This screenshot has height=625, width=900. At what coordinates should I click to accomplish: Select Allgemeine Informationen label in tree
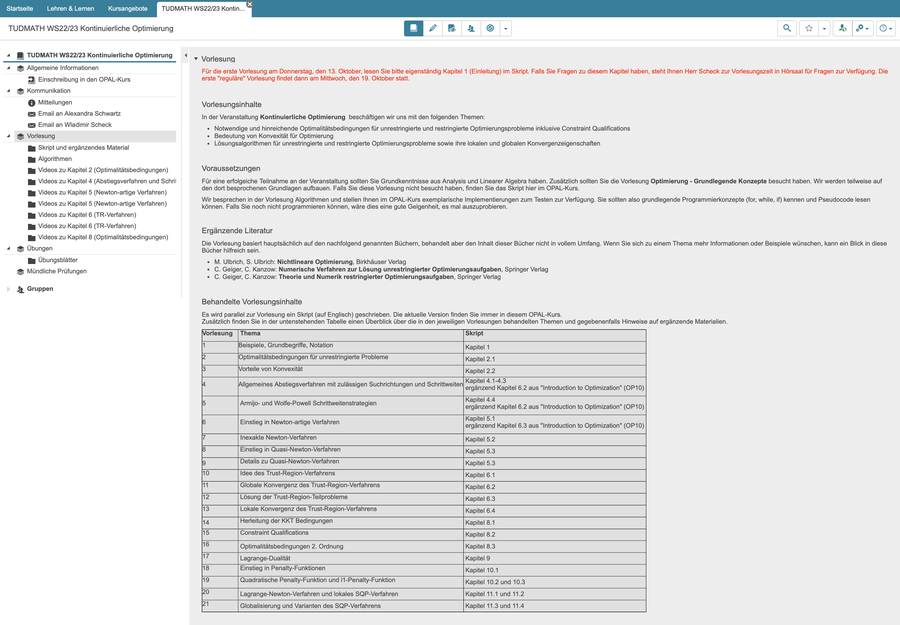(x=63, y=68)
